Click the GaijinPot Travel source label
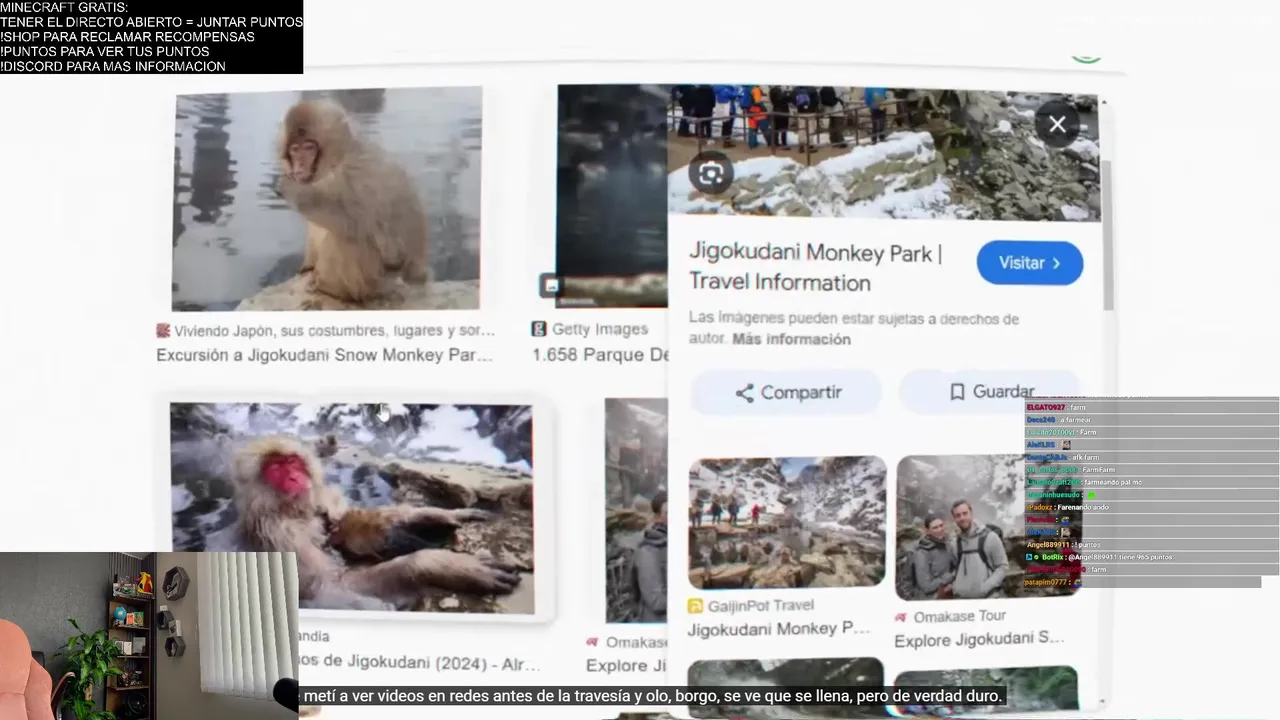The width and height of the screenshot is (1280, 720). pos(760,606)
